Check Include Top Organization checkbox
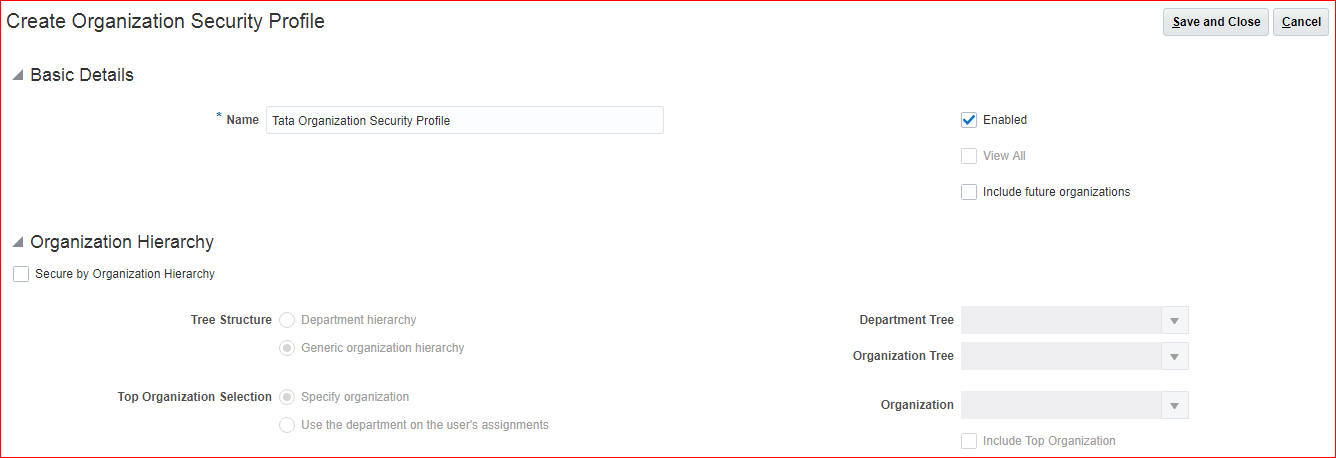 pyautogui.click(x=969, y=441)
